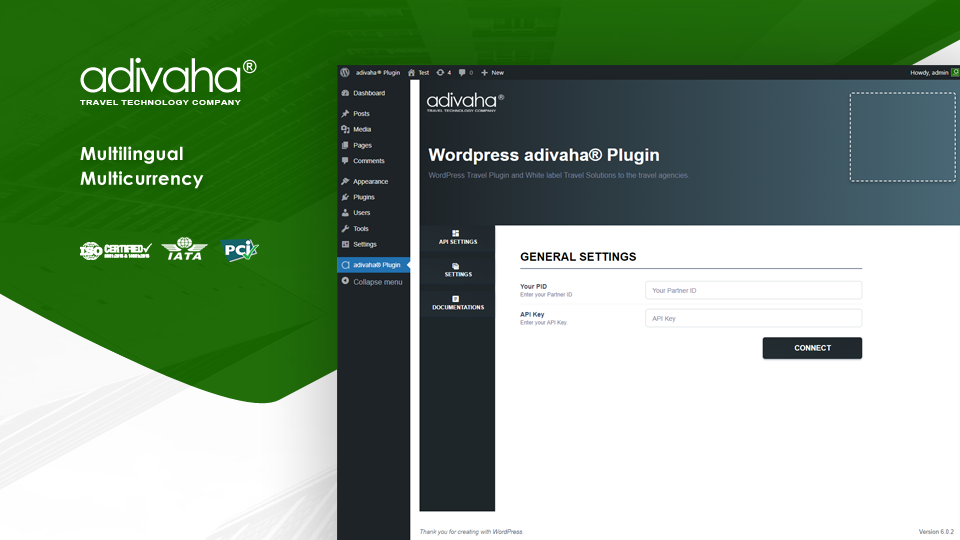
Task: Open the updates icon showing 4
Action: pos(443,72)
